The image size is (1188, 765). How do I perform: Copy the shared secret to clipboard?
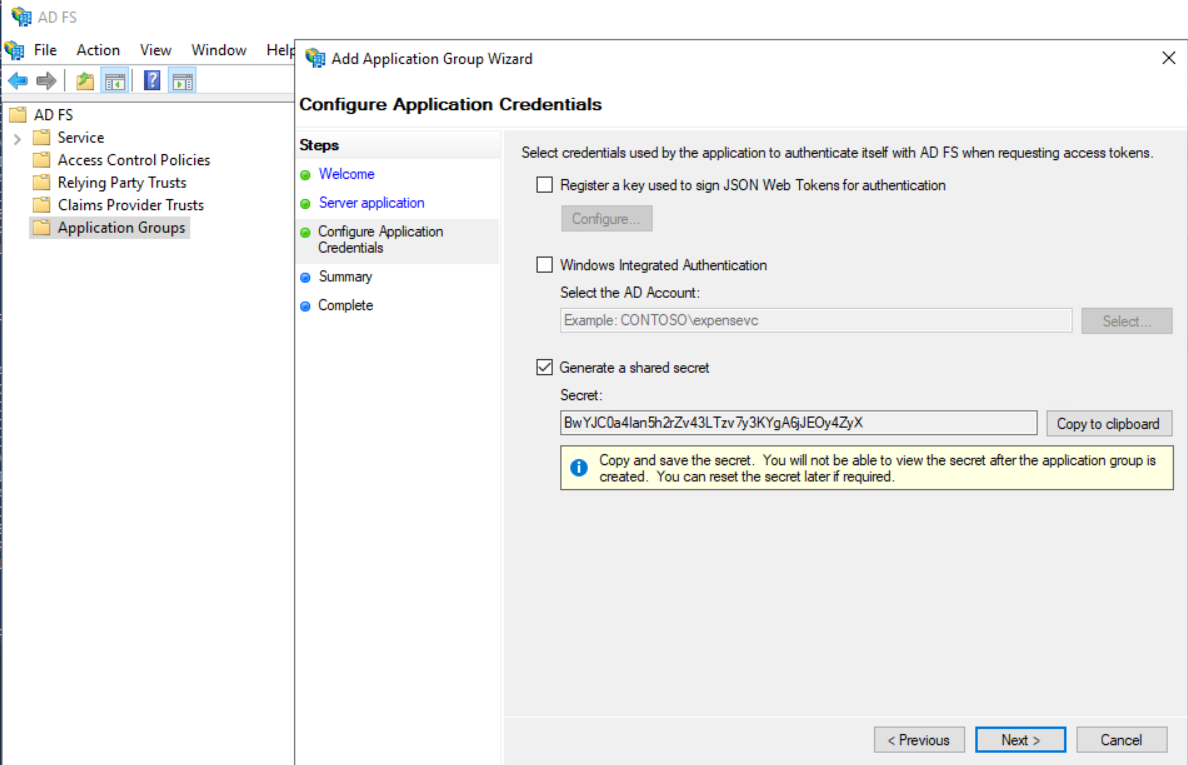[x=1109, y=422]
